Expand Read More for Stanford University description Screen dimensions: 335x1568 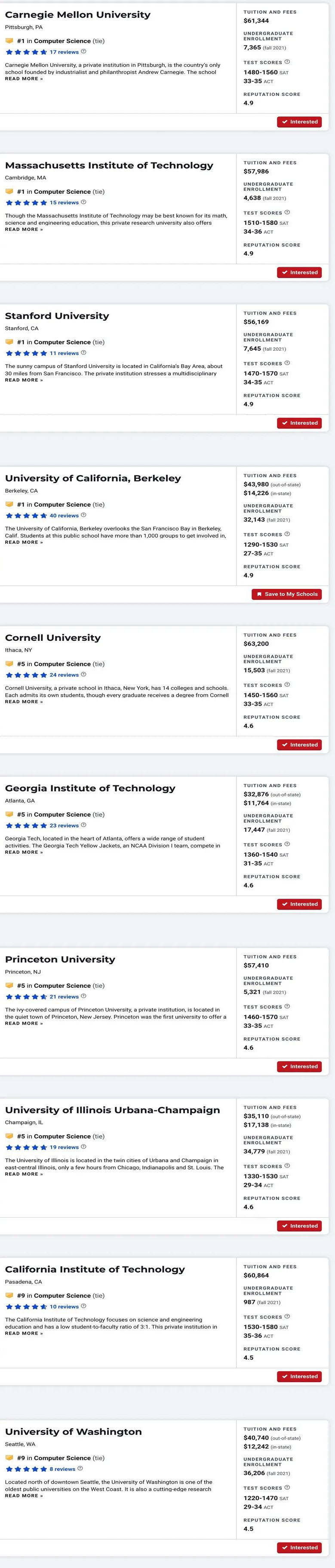(x=24, y=380)
